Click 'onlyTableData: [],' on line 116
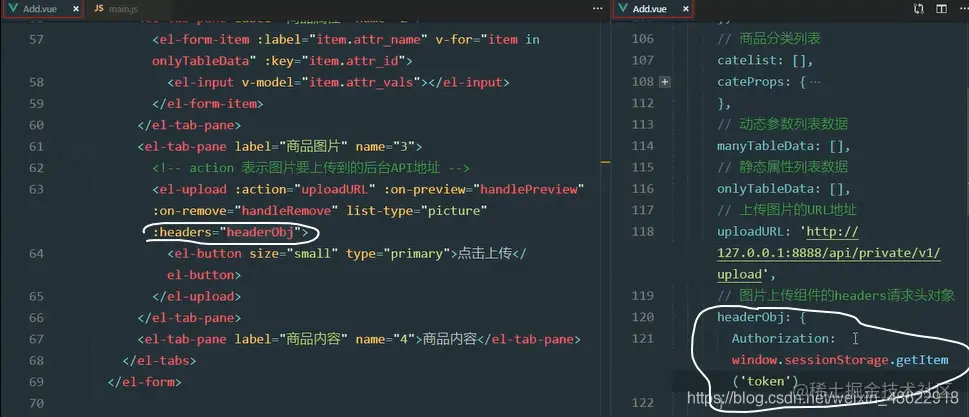Screen dimensions: 969x417 coord(784,189)
